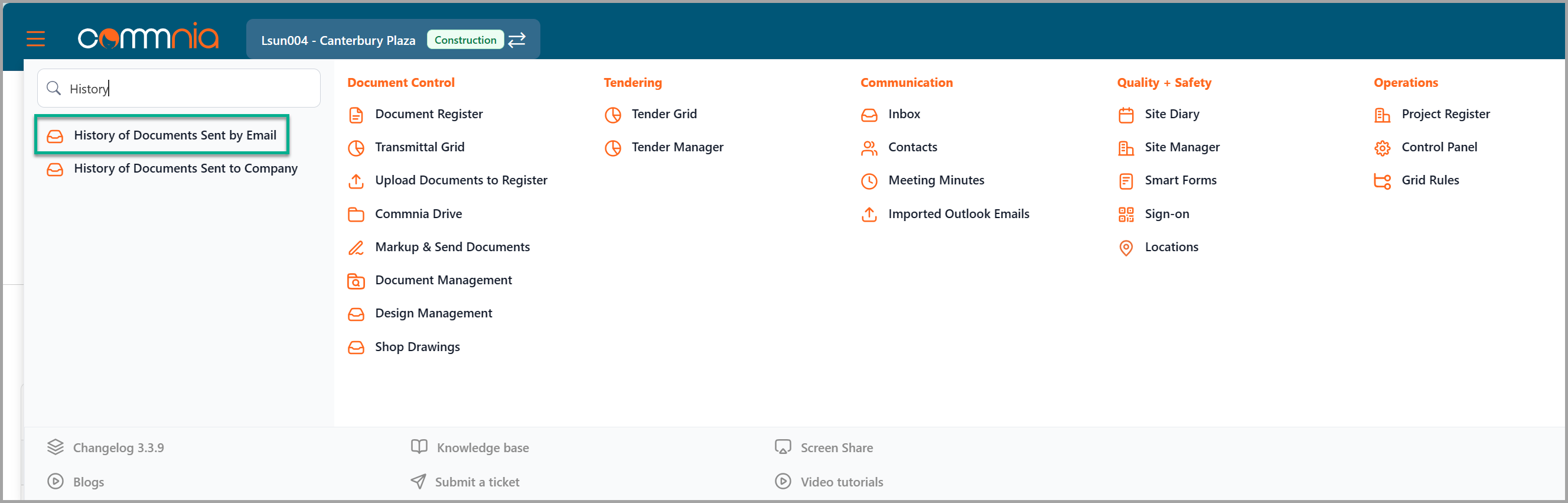This screenshot has width=1568, height=503.
Task: Open Control Panel
Action: [x=1439, y=147]
